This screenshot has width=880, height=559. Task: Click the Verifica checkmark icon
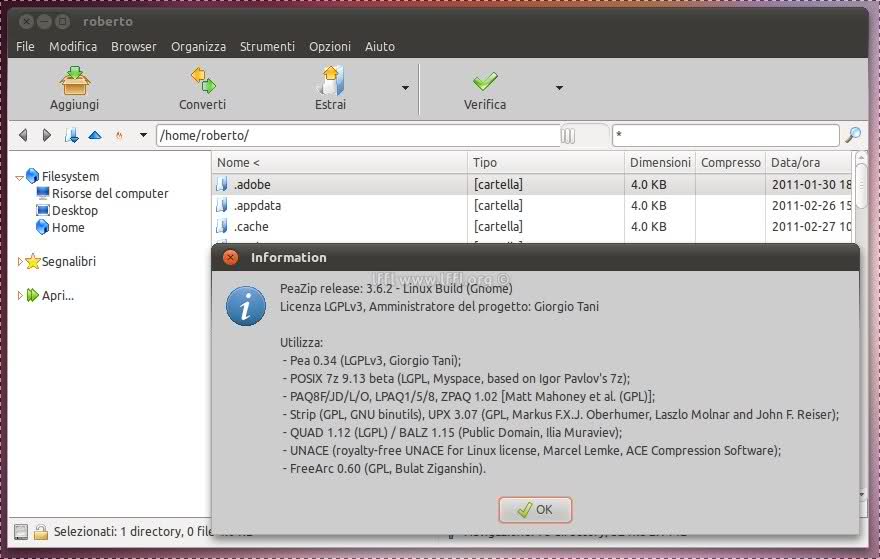(x=485, y=80)
